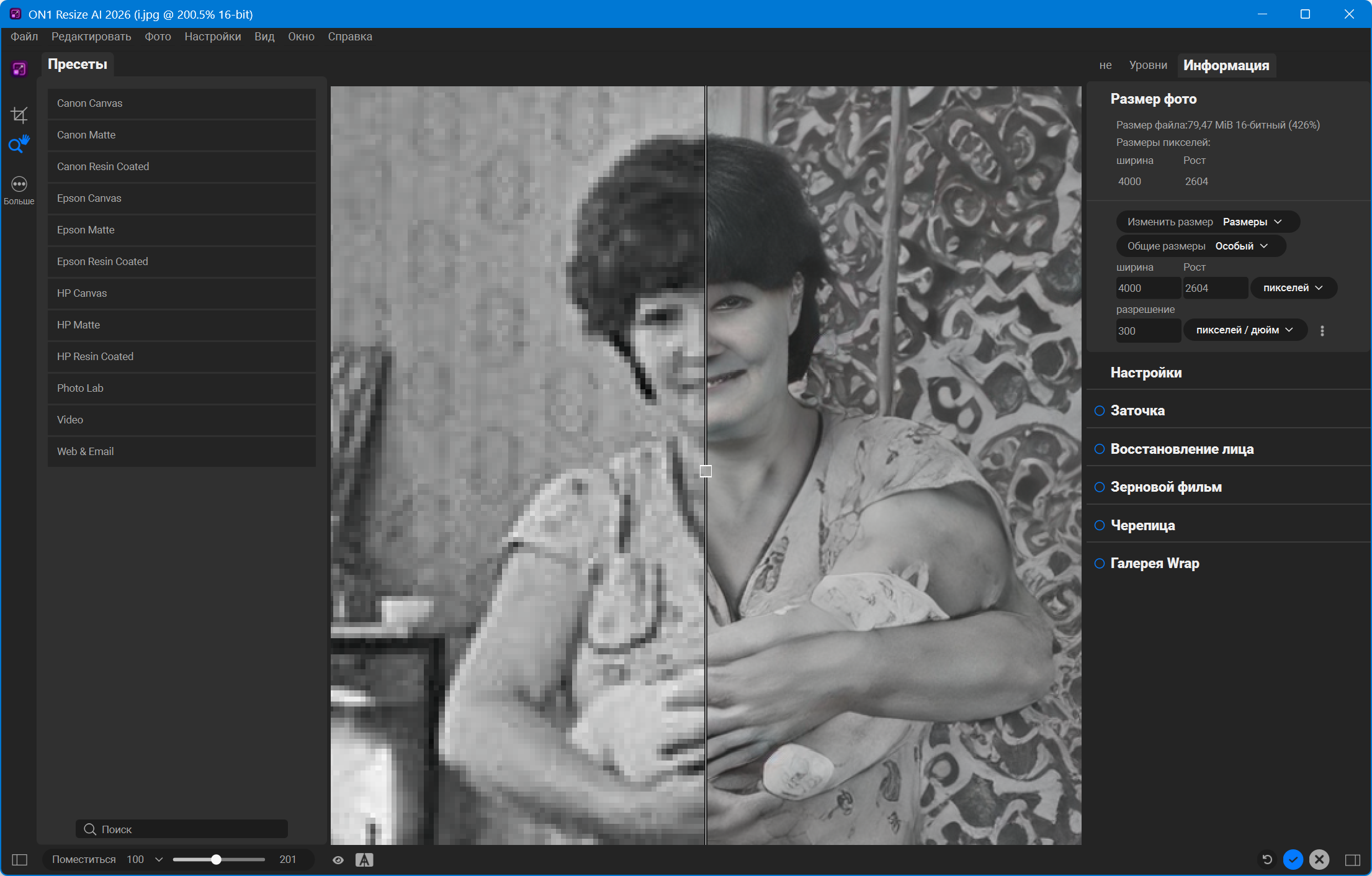Click the zoom slider handle
The height and width of the screenshot is (876, 1372).
click(216, 859)
